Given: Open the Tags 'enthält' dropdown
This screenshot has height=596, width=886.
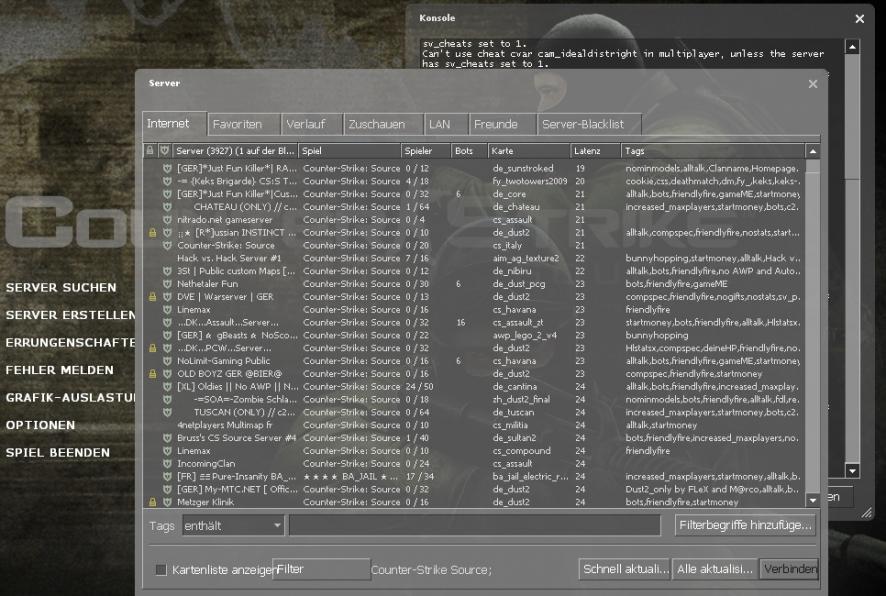Looking at the screenshot, I should (232, 526).
